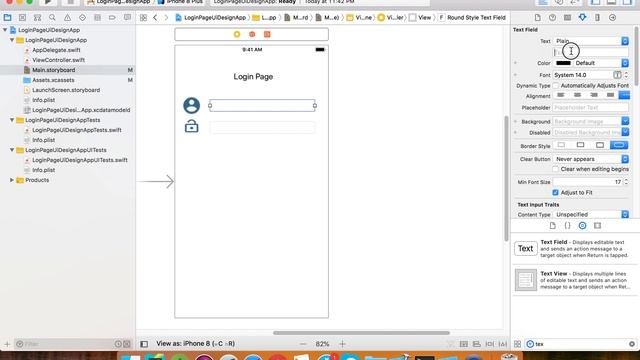Viewport: 640px width, 360px height.
Task: Open the font picker T button
Action: pos(617,75)
